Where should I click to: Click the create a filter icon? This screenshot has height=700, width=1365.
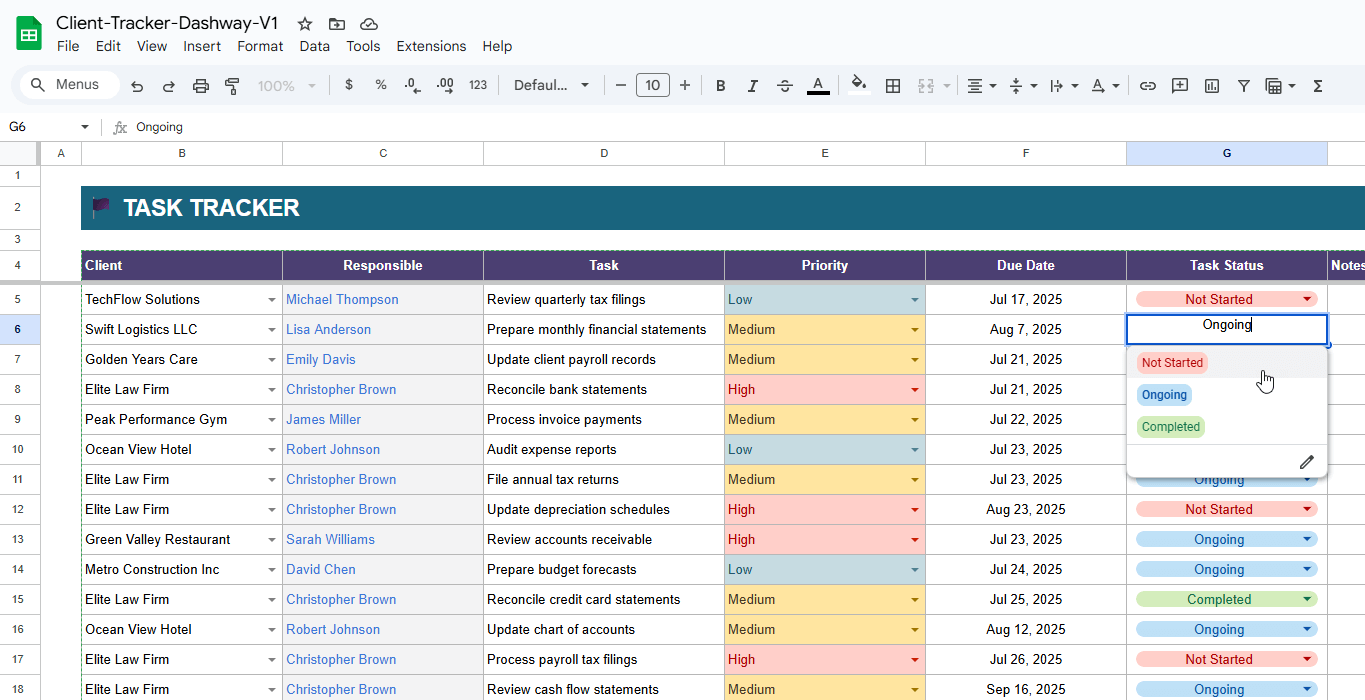click(1244, 86)
